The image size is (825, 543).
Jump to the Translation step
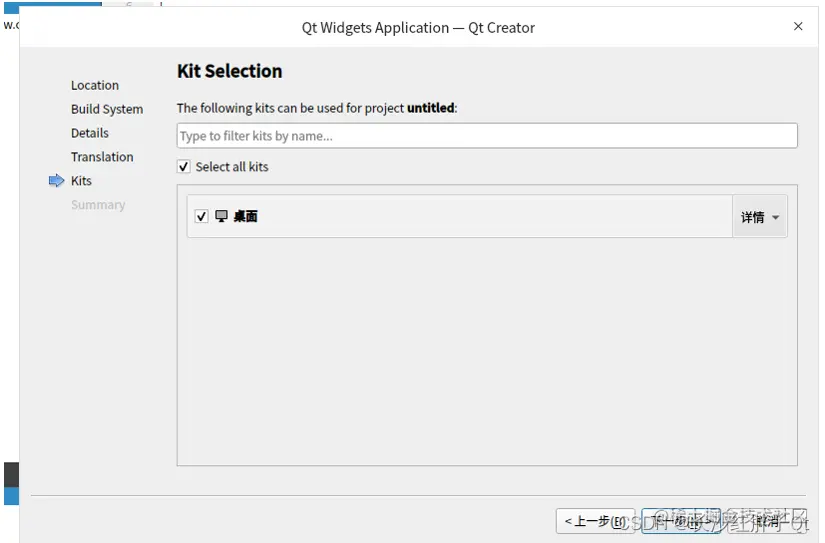(103, 157)
